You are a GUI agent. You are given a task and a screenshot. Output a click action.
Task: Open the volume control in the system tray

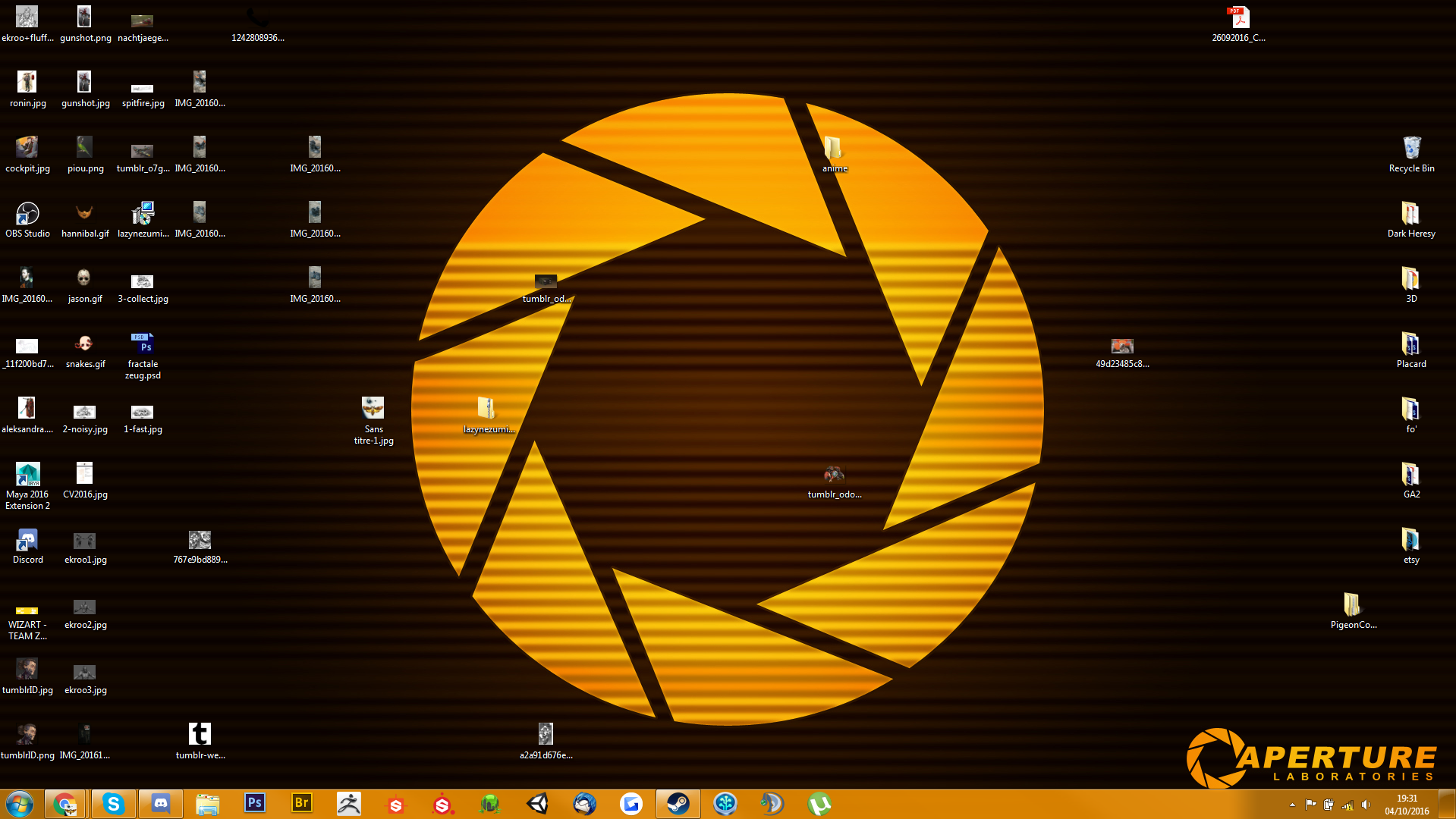pyautogui.click(x=1367, y=805)
